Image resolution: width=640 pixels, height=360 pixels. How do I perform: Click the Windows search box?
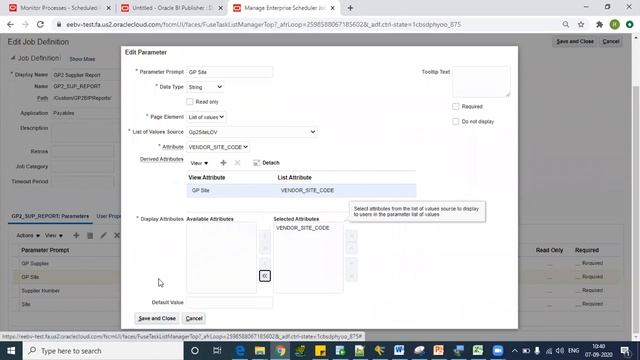[103, 351]
